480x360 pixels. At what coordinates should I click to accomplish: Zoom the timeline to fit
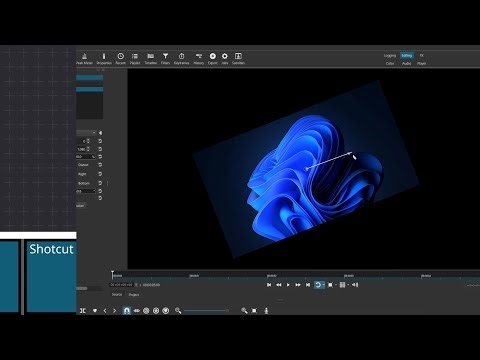254,311
